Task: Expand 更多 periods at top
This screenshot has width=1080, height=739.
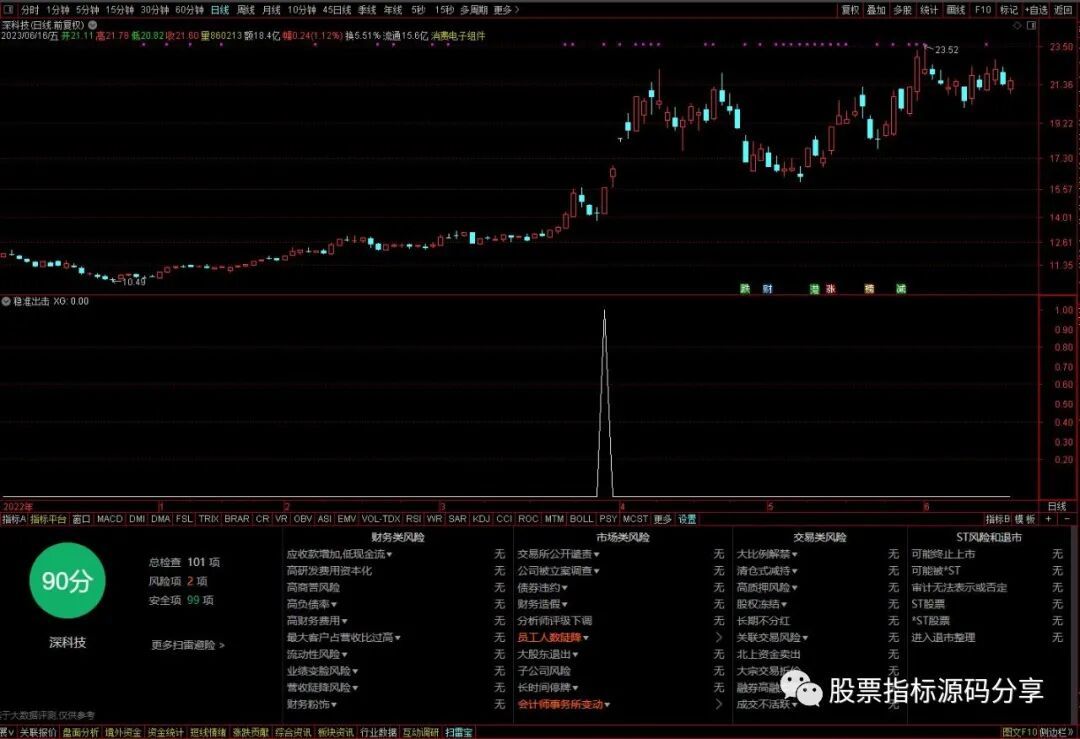Action: 506,10
